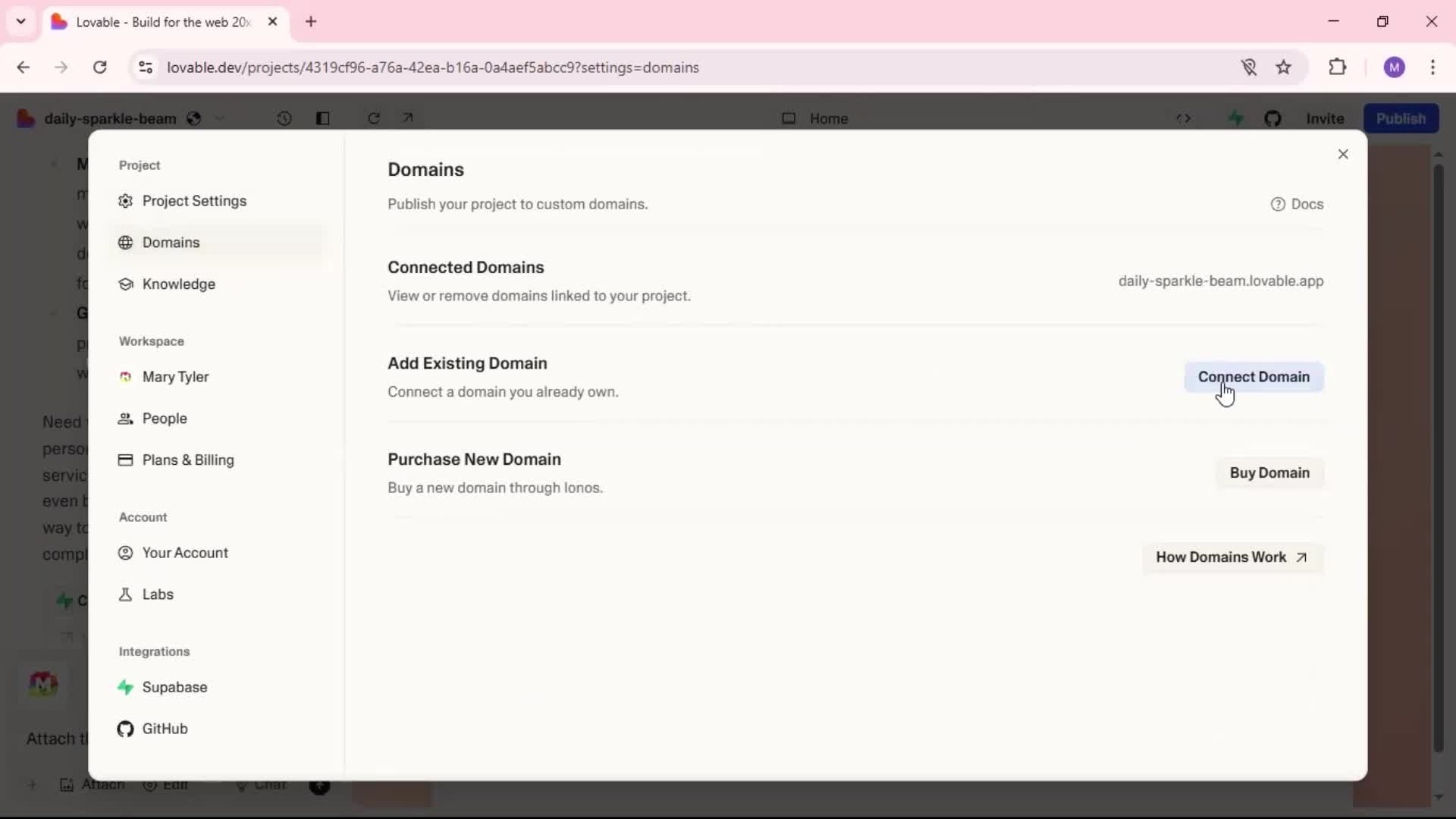The image size is (1456, 819).
Task: Toggle the code view icon in header
Action: [1183, 118]
